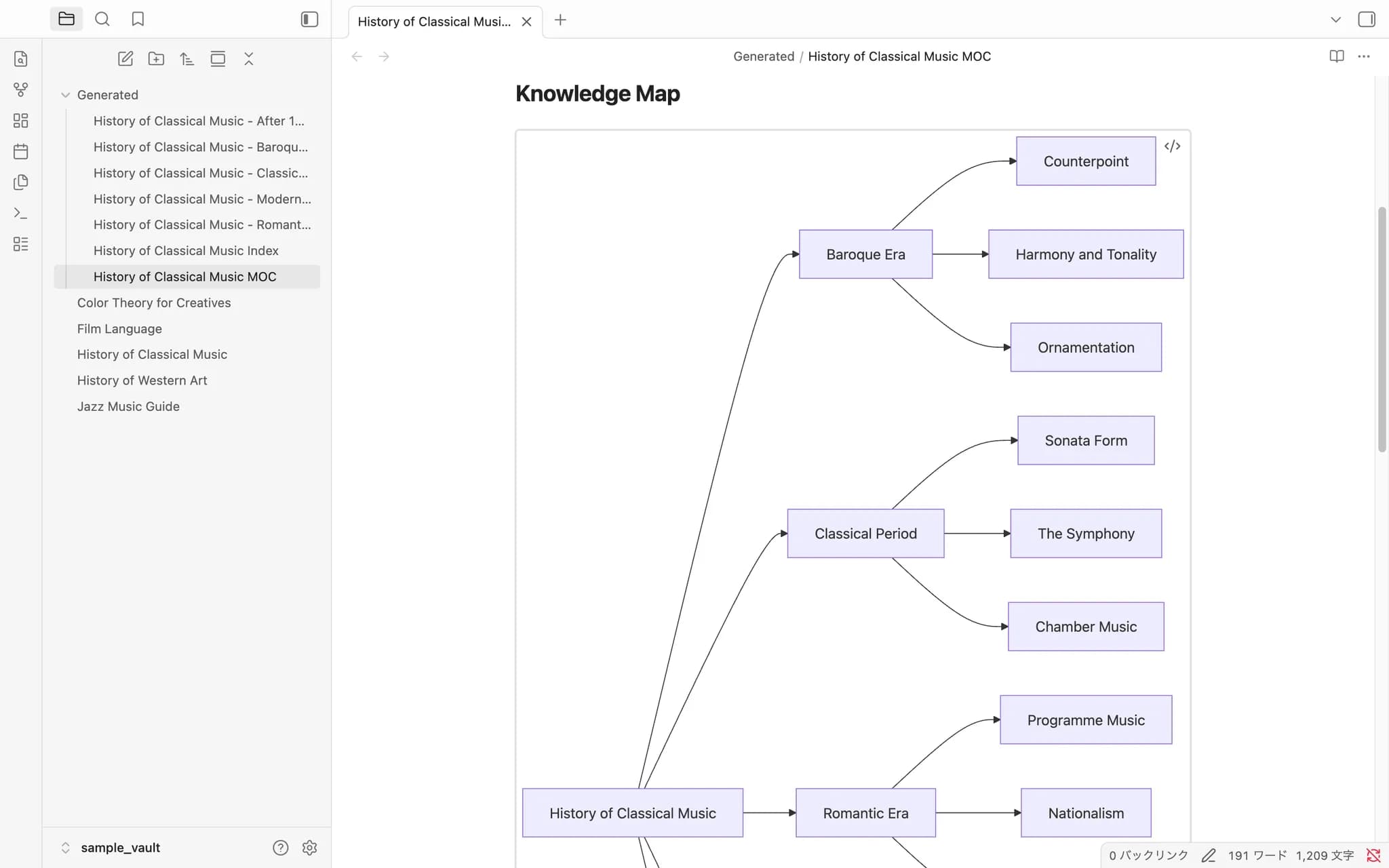Open more options menu for note
The width and height of the screenshot is (1389, 868).
point(1364,56)
